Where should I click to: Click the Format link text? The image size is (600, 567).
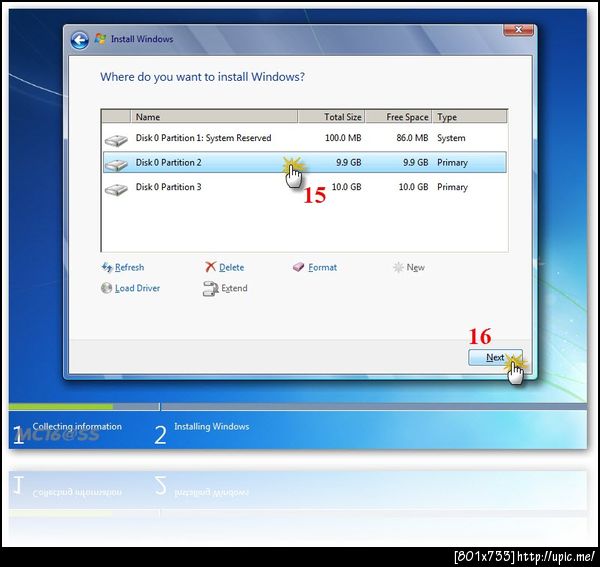(x=323, y=267)
